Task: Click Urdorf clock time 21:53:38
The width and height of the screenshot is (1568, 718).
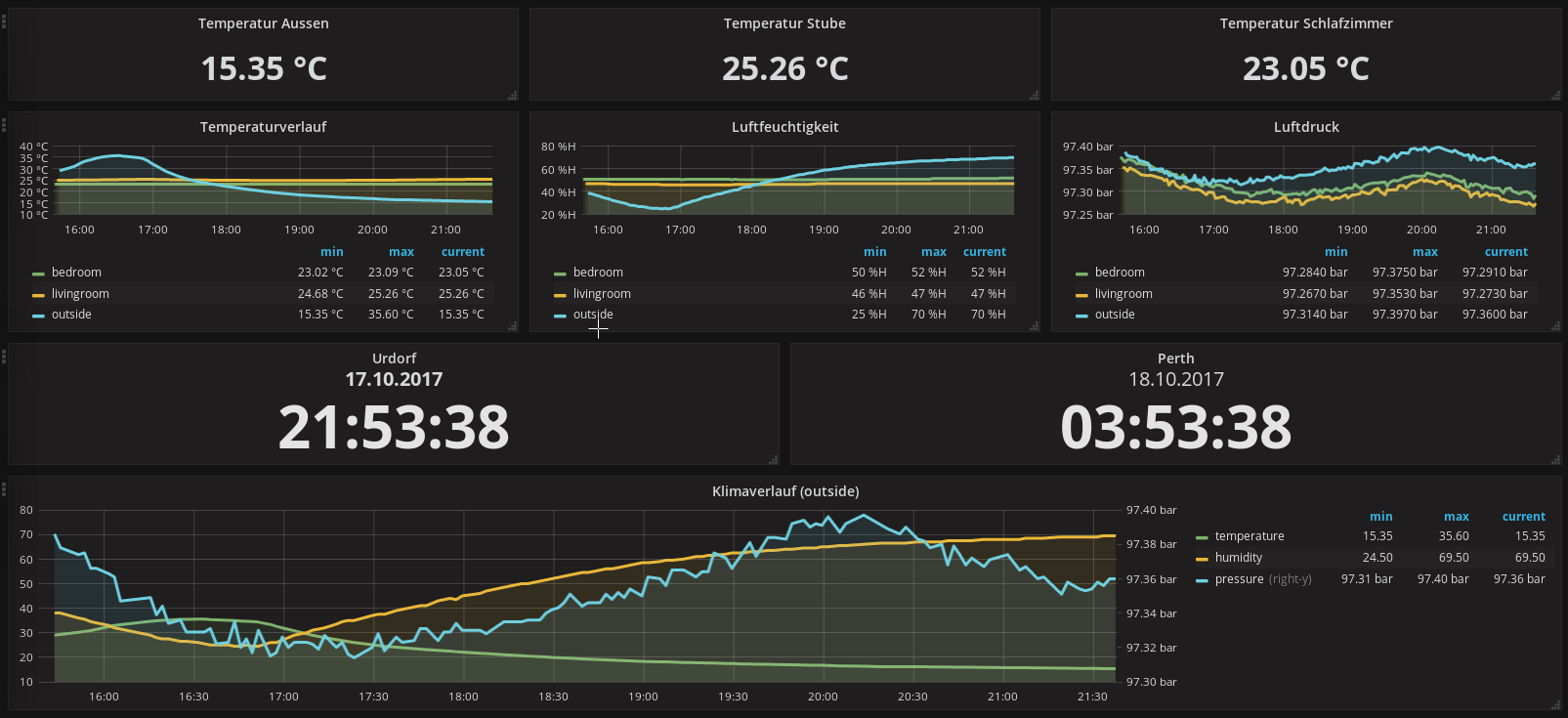Action: click(x=394, y=428)
